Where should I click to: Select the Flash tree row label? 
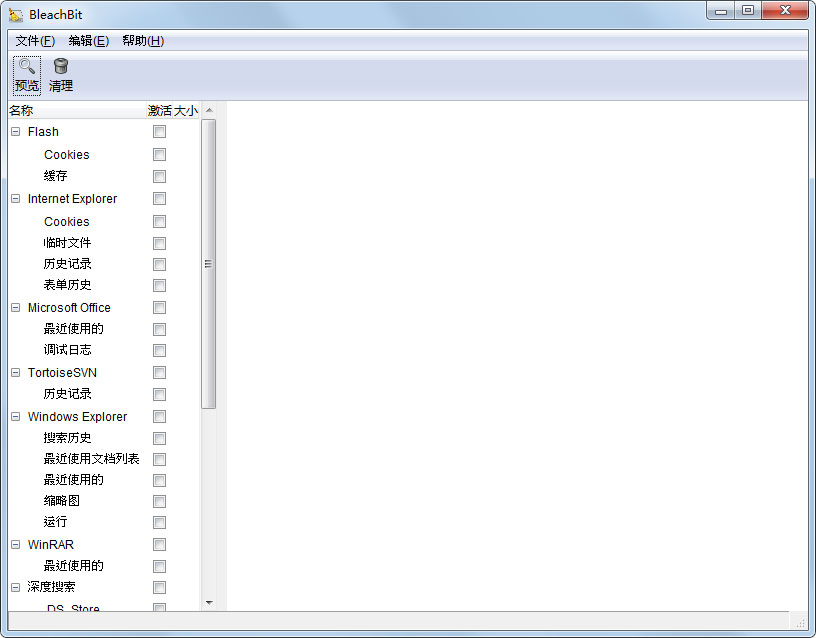click(43, 132)
